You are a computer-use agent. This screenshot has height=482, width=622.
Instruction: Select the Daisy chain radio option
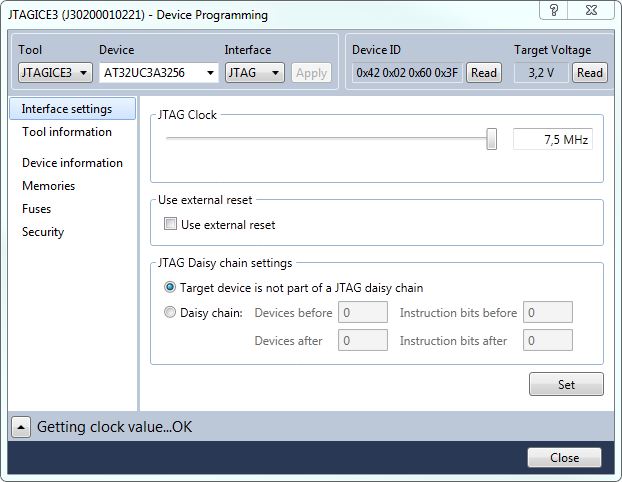click(x=170, y=312)
